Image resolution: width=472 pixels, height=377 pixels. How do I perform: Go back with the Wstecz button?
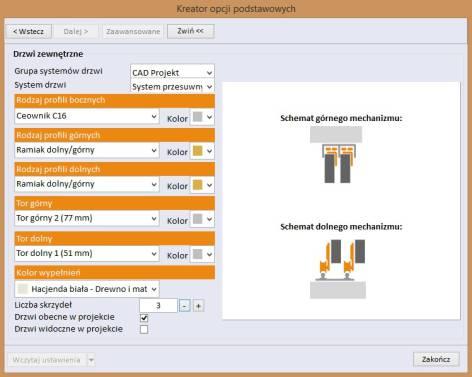pos(29,31)
